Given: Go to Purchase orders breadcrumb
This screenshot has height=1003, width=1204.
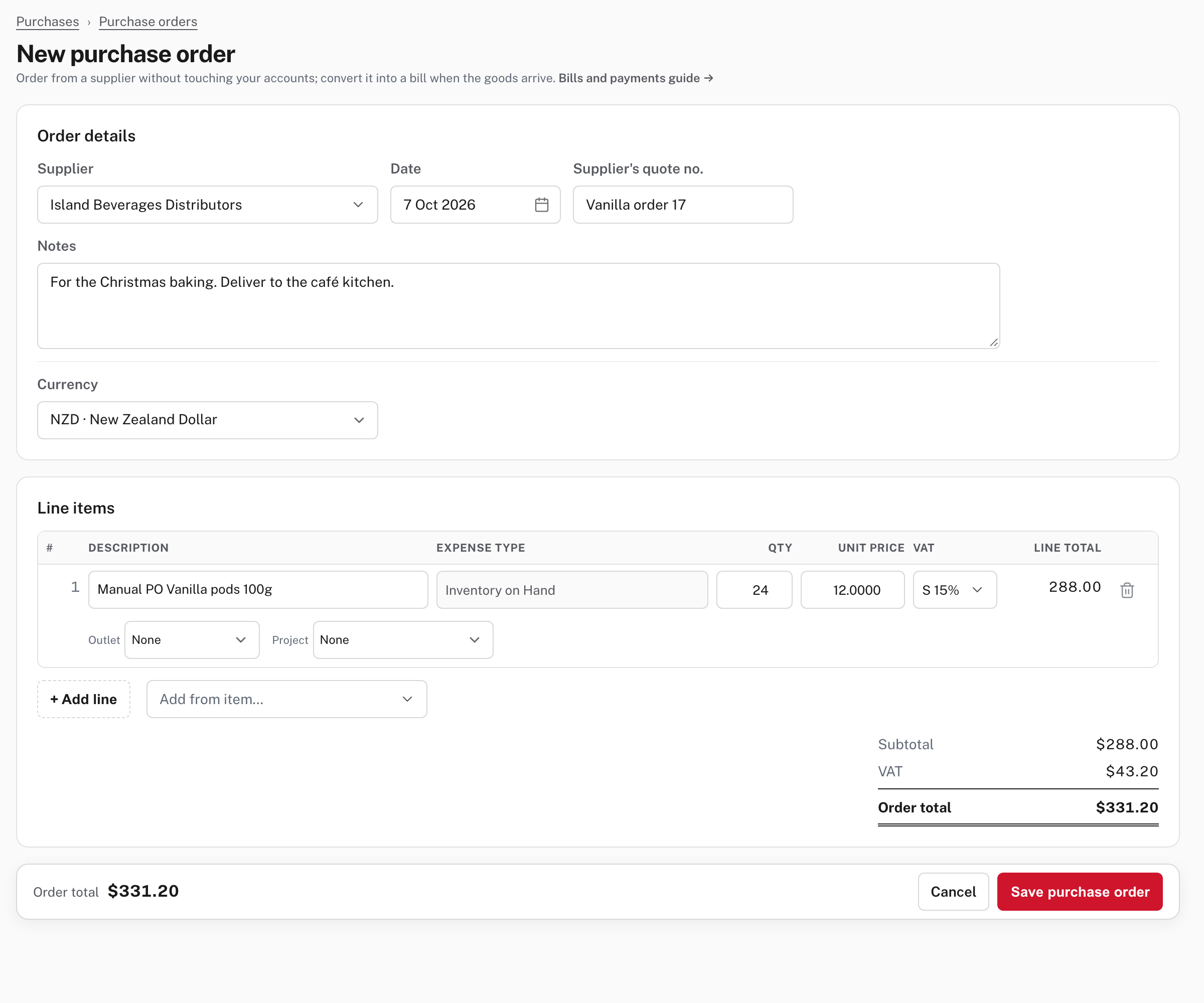Looking at the screenshot, I should pos(148,22).
